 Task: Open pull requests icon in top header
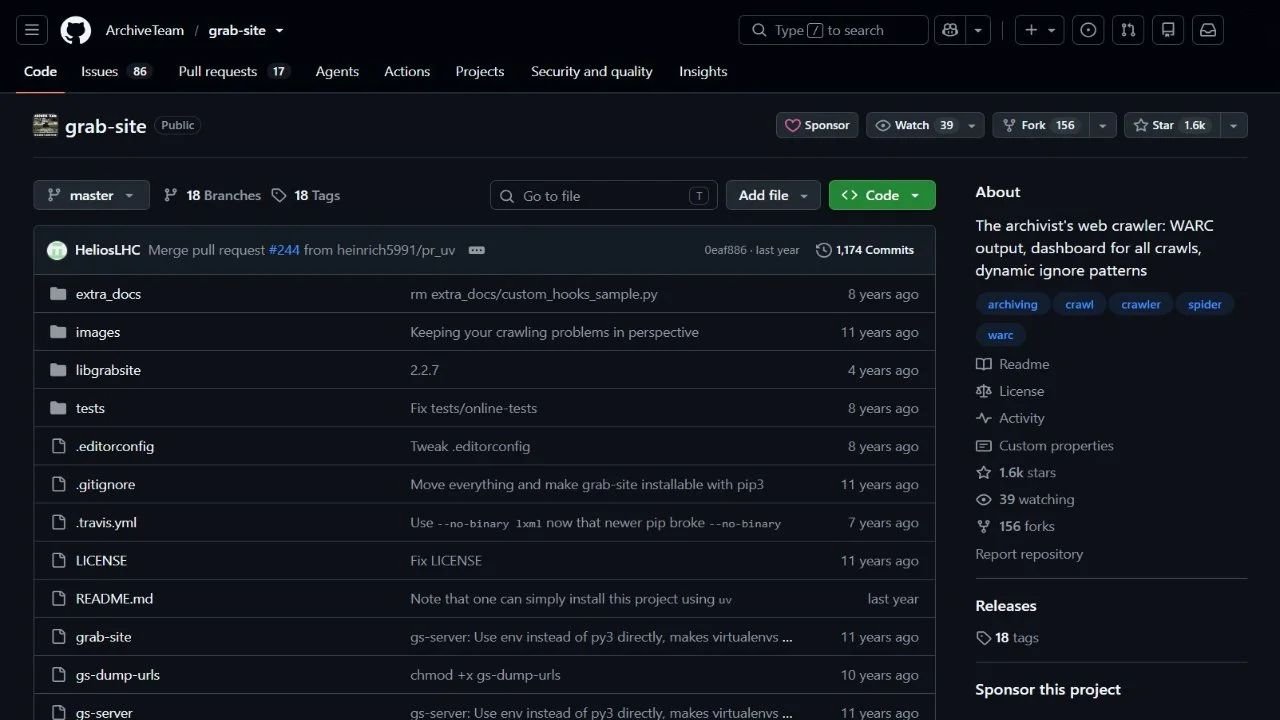coord(1128,30)
